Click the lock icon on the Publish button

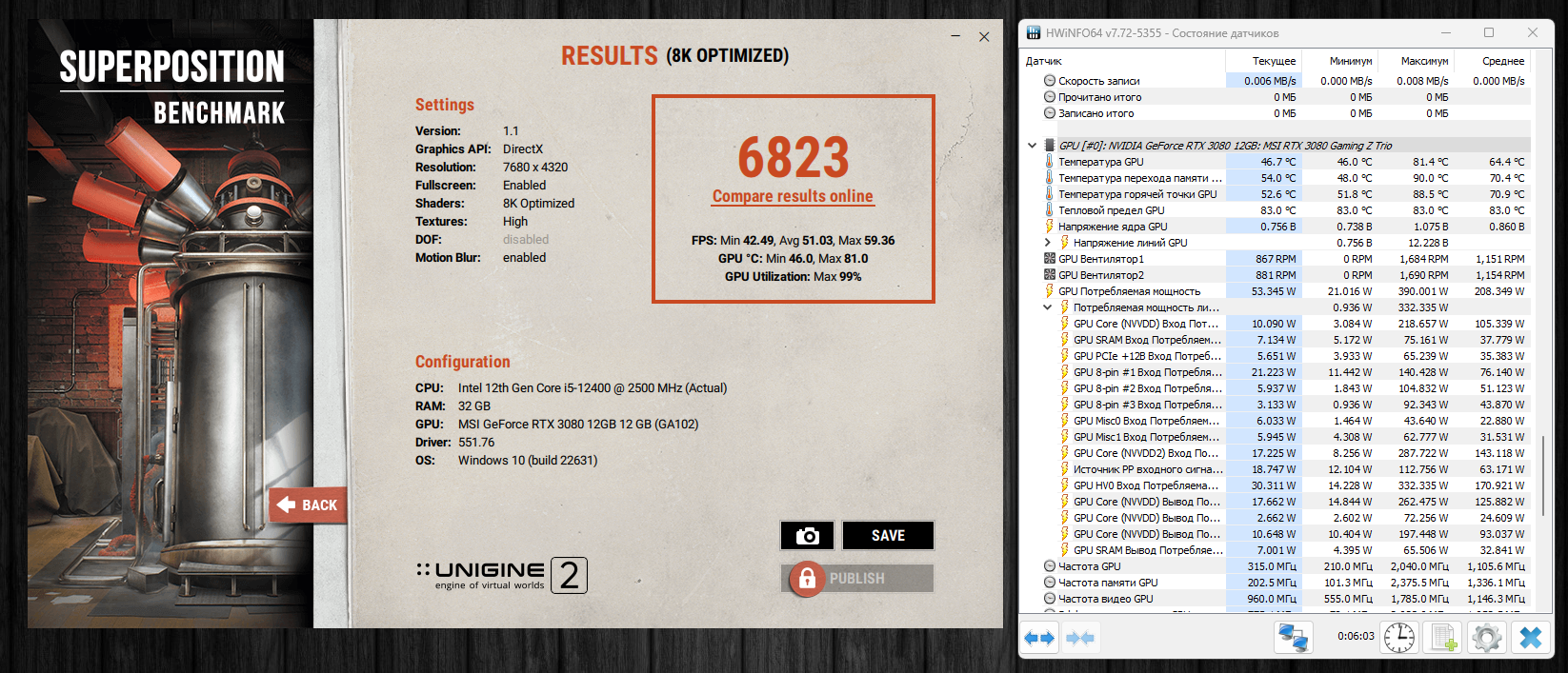pyautogui.click(x=807, y=578)
